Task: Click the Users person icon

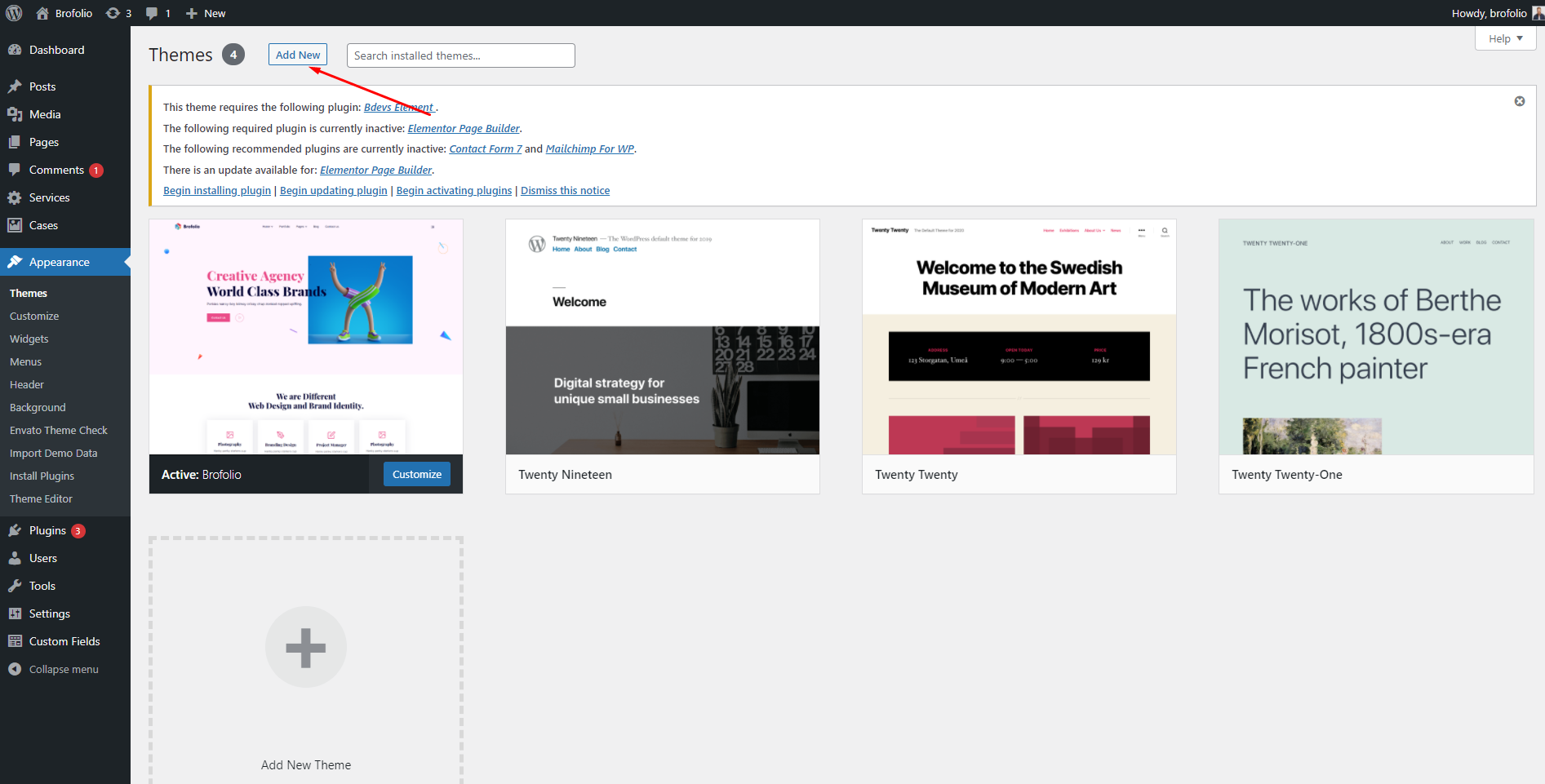Action: click(15, 558)
